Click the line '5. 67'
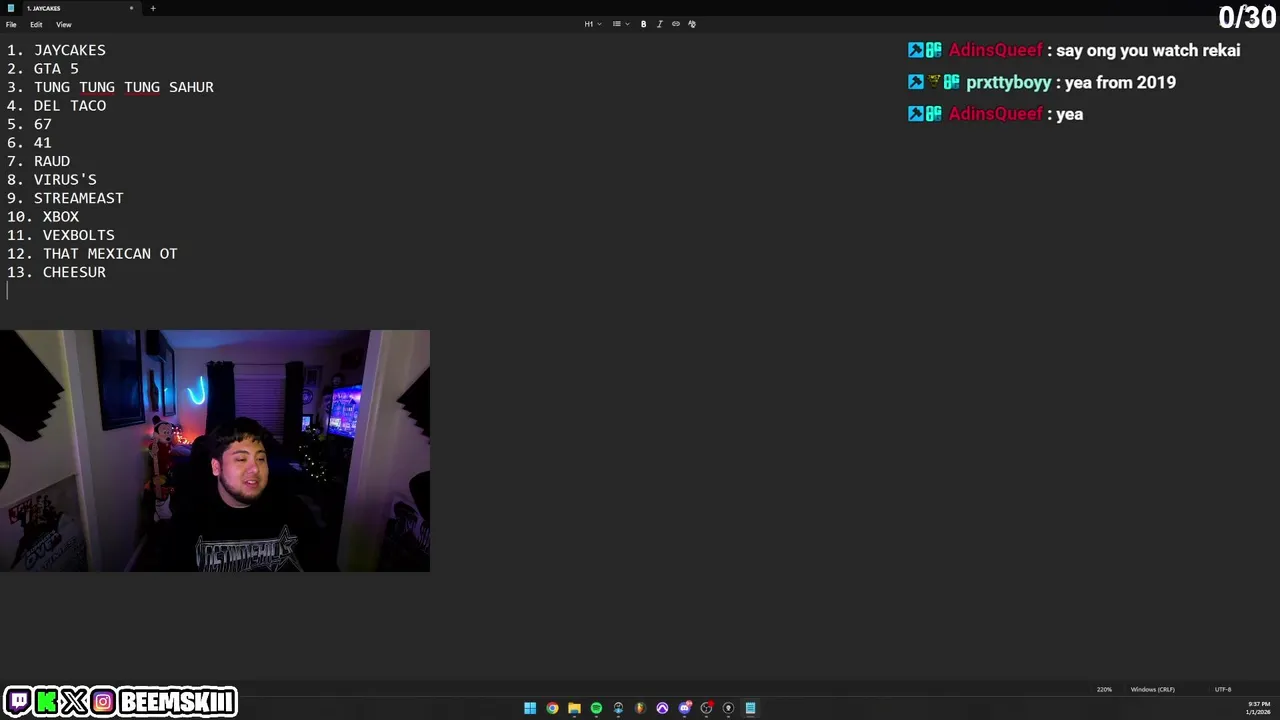The image size is (1280, 720). [x=29, y=124]
